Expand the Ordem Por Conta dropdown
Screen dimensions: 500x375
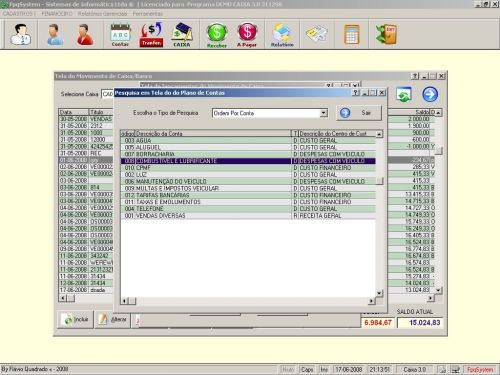(x=323, y=113)
